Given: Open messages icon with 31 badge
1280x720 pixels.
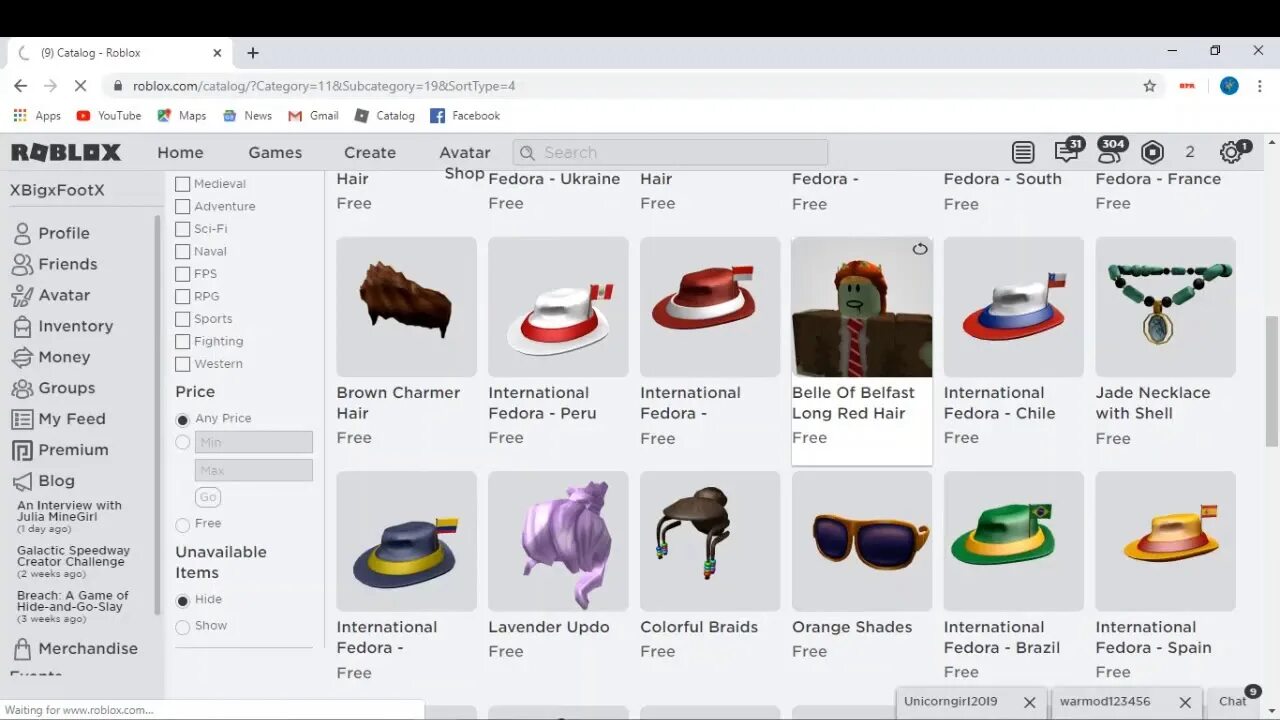Looking at the screenshot, I should (x=1067, y=151).
